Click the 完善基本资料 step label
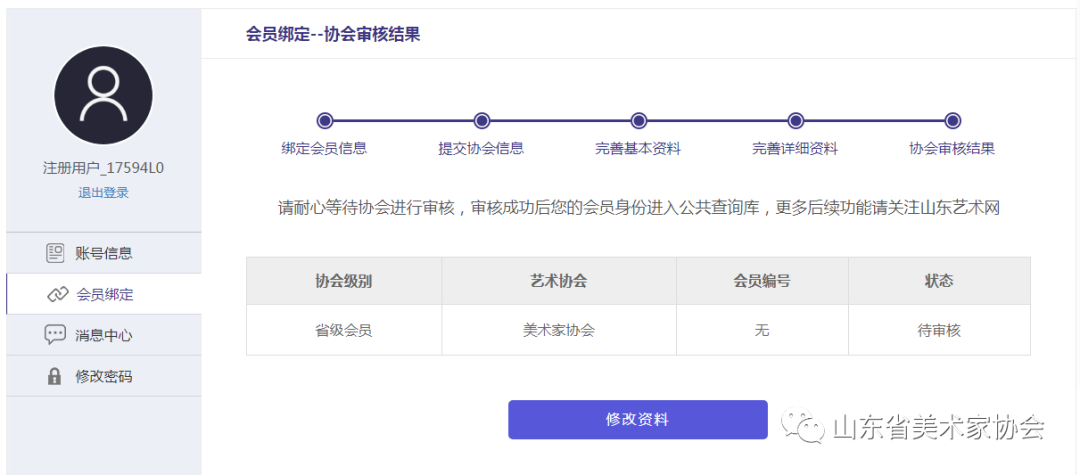 tap(638, 149)
